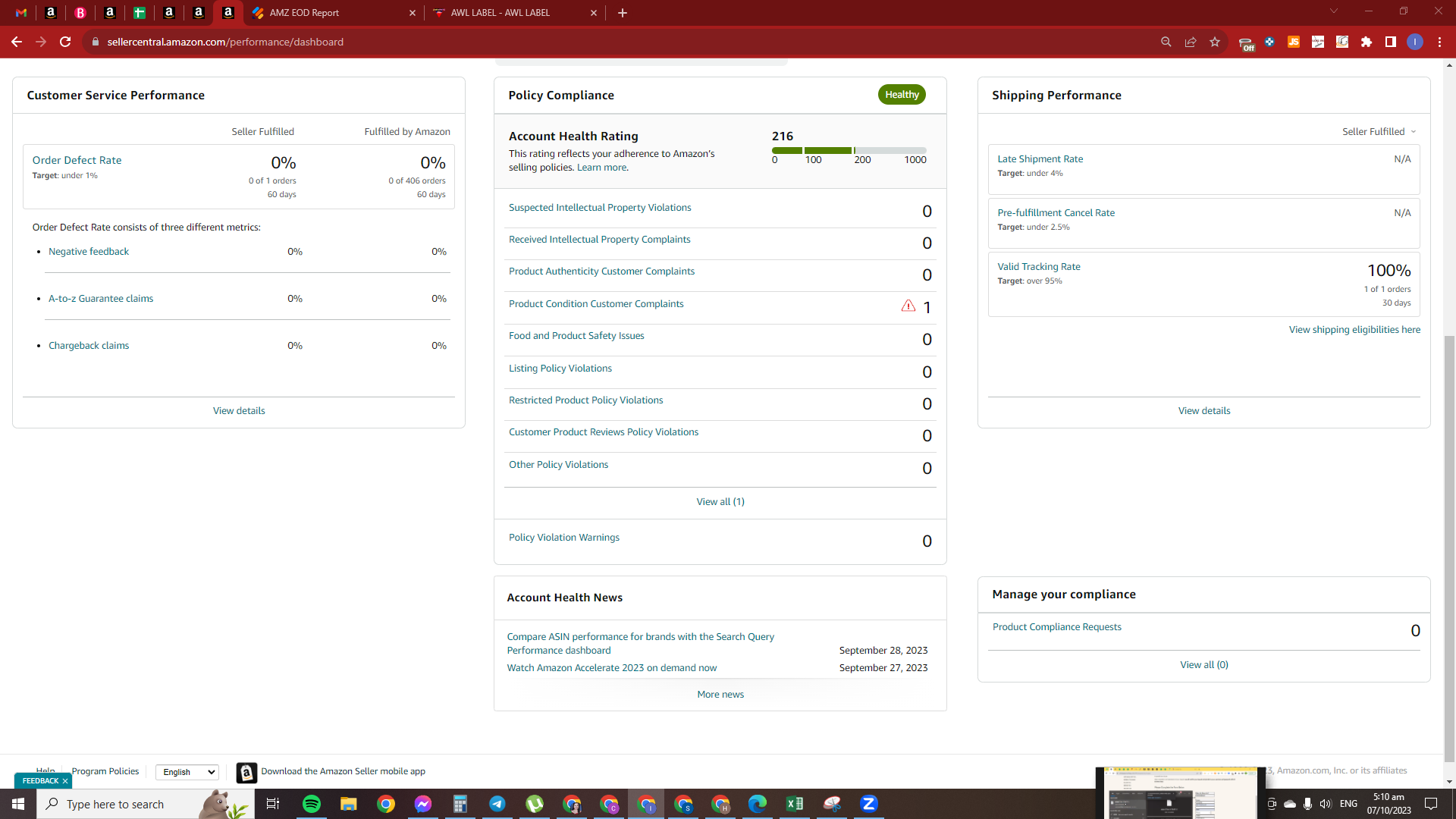Open Listing Policy Violations
Screen dimensions: 1456x819
pos(560,369)
